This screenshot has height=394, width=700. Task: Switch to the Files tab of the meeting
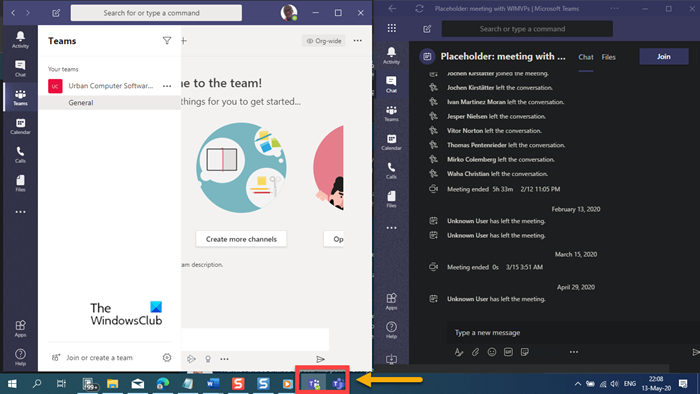coord(608,57)
